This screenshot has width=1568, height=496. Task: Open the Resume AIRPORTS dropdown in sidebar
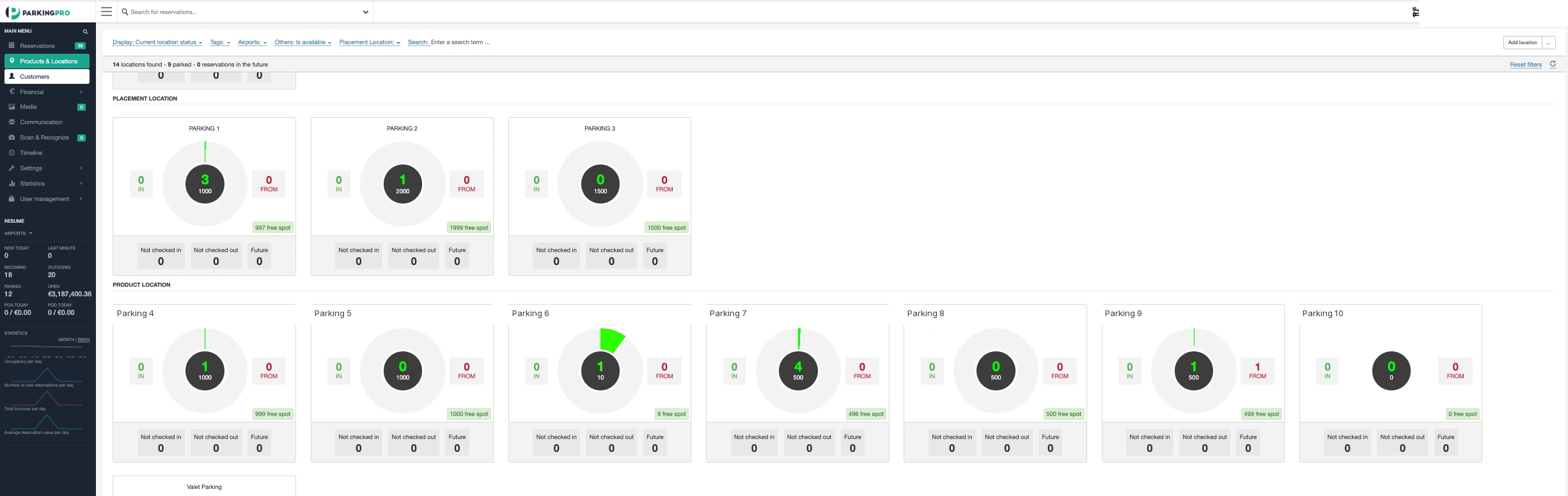tap(19, 233)
